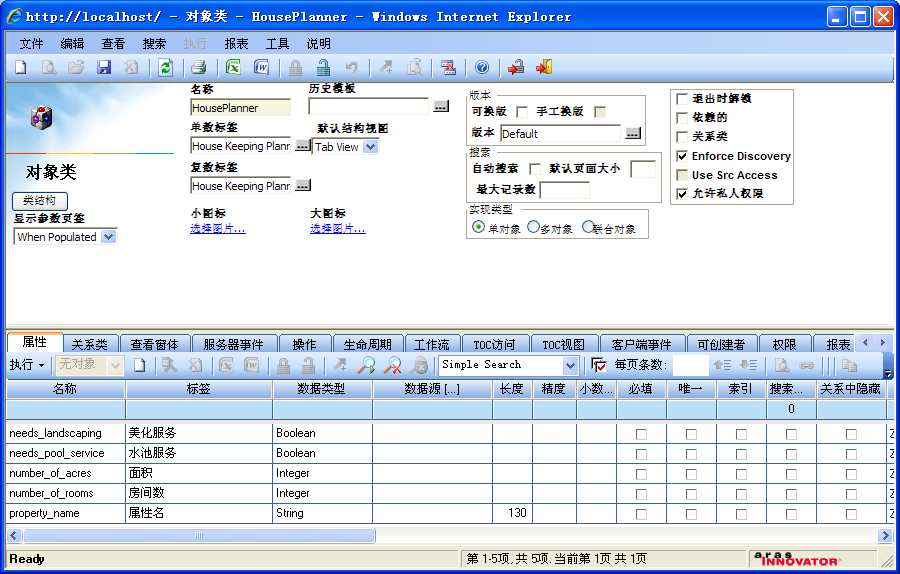Click ellipsis button next to 复数标签 field

tap(303, 186)
